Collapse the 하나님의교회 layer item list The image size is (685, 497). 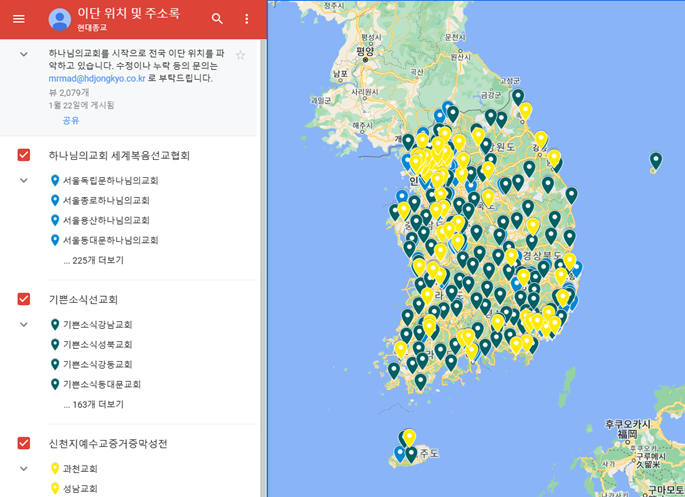24,181
